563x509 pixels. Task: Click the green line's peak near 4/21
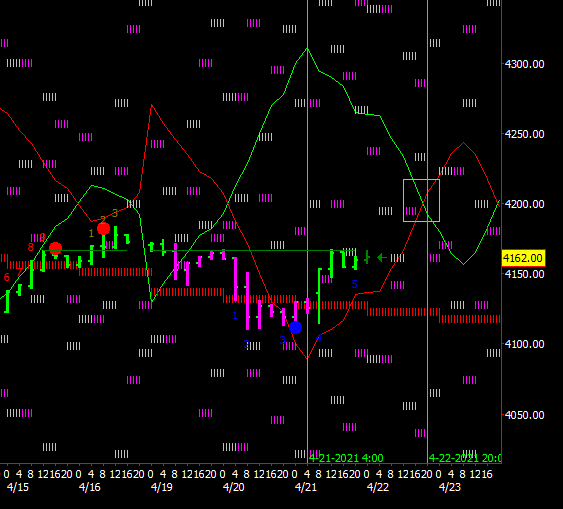pyautogui.click(x=307, y=48)
